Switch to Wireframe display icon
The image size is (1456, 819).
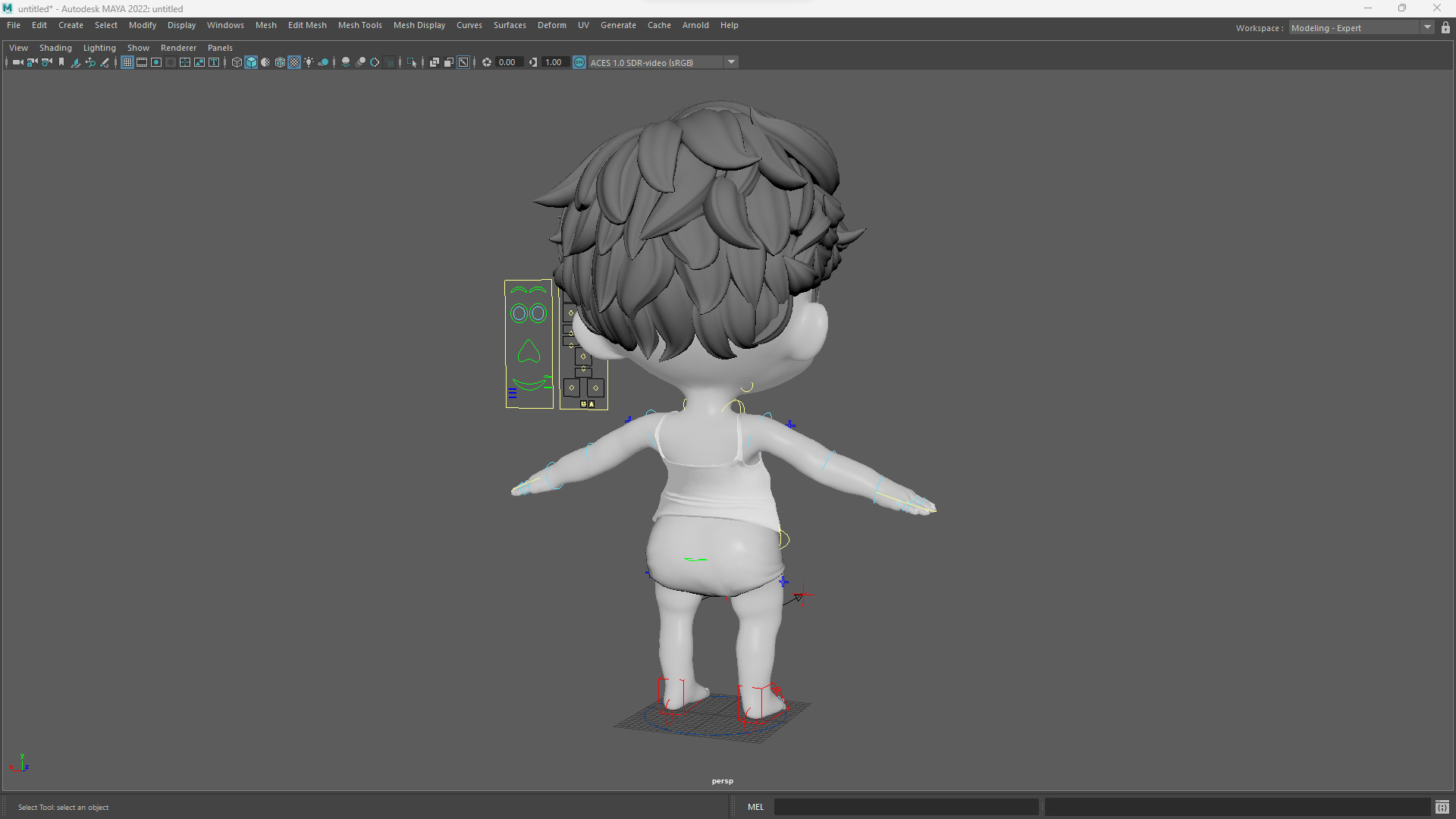(237, 62)
